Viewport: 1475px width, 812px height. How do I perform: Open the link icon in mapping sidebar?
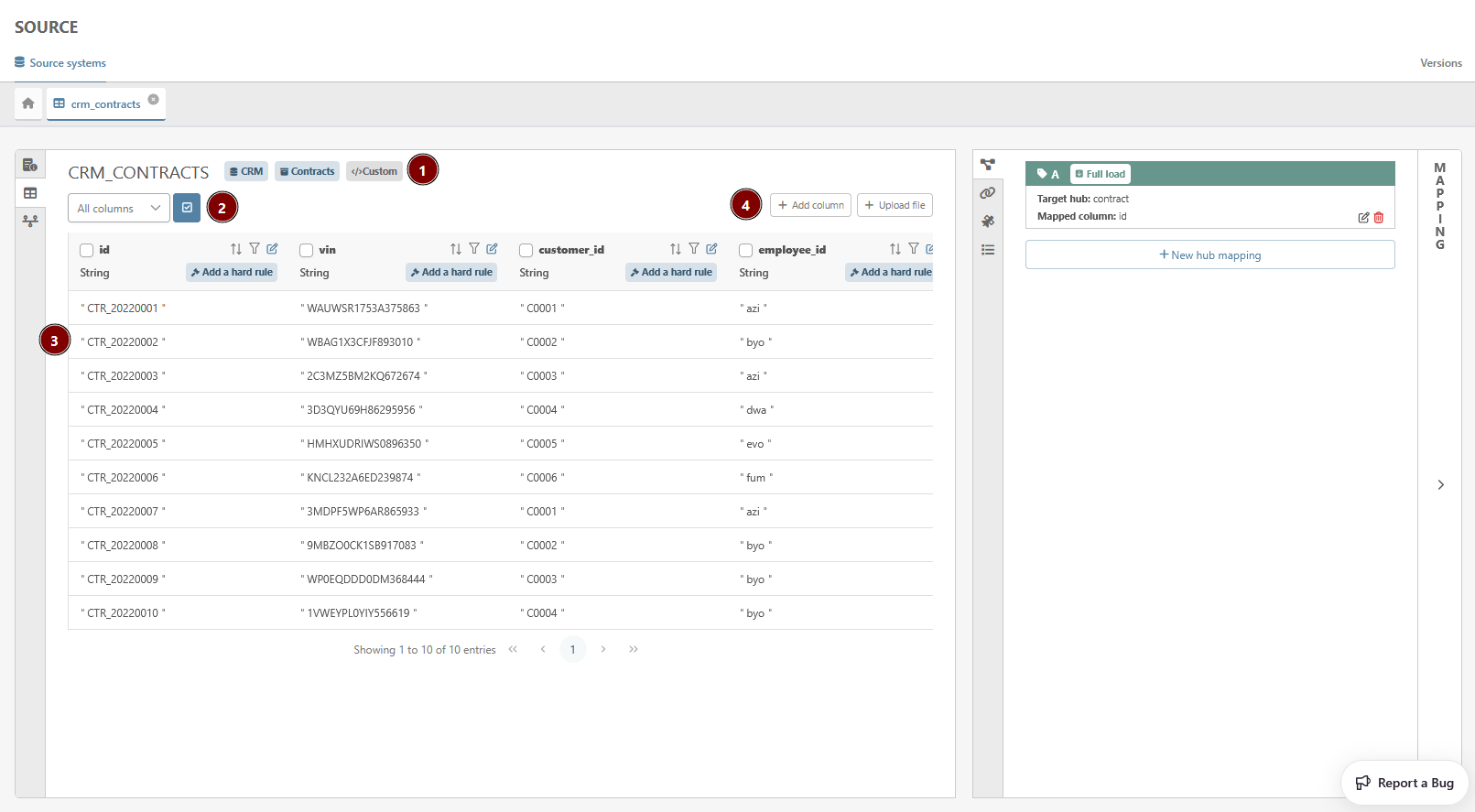click(987, 193)
